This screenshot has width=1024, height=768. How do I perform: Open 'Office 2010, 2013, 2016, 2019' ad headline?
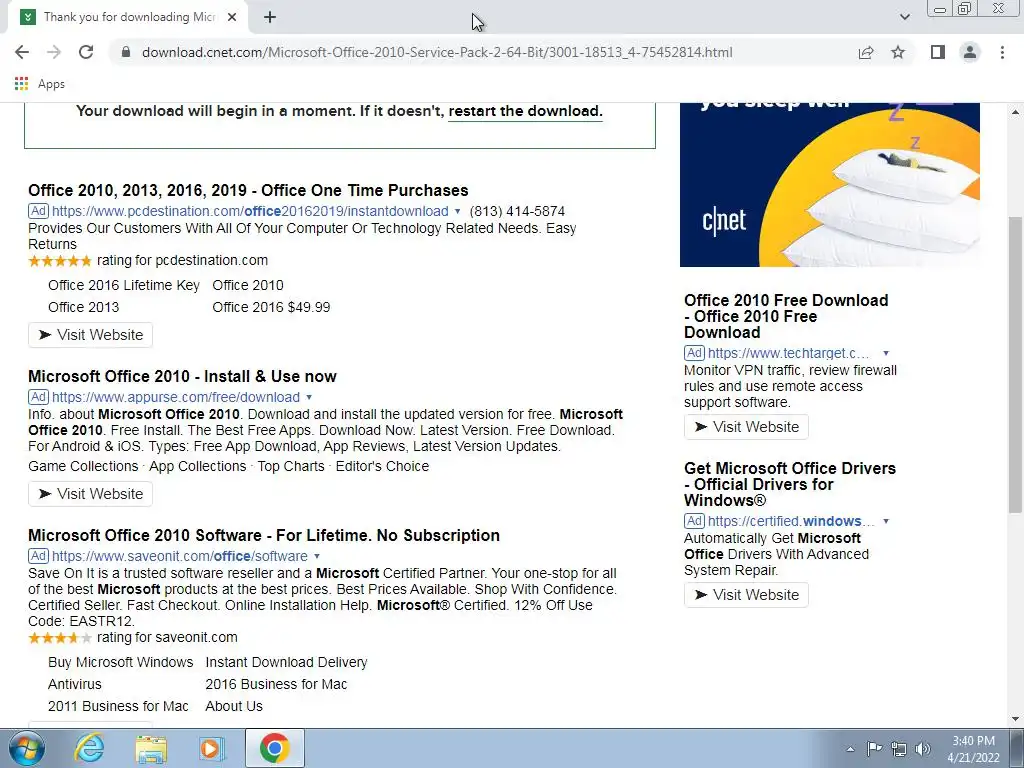tap(248, 190)
